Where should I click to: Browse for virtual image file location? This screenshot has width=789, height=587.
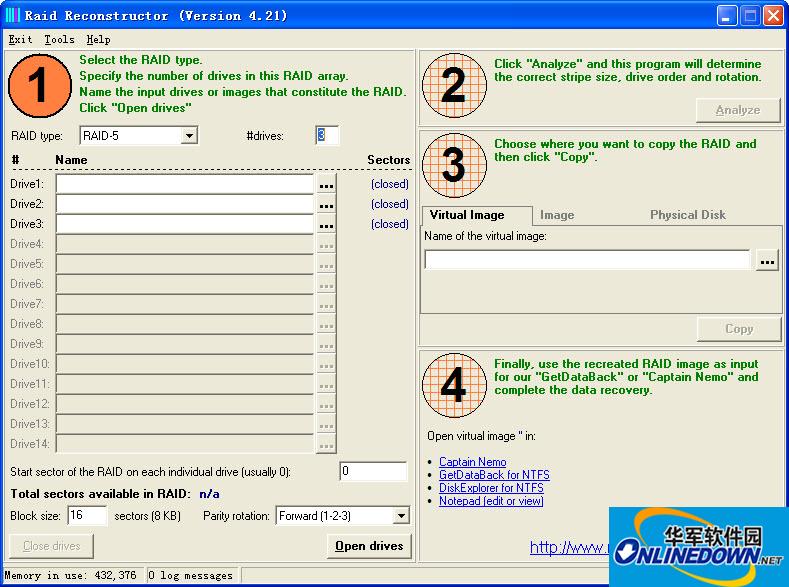(767, 261)
